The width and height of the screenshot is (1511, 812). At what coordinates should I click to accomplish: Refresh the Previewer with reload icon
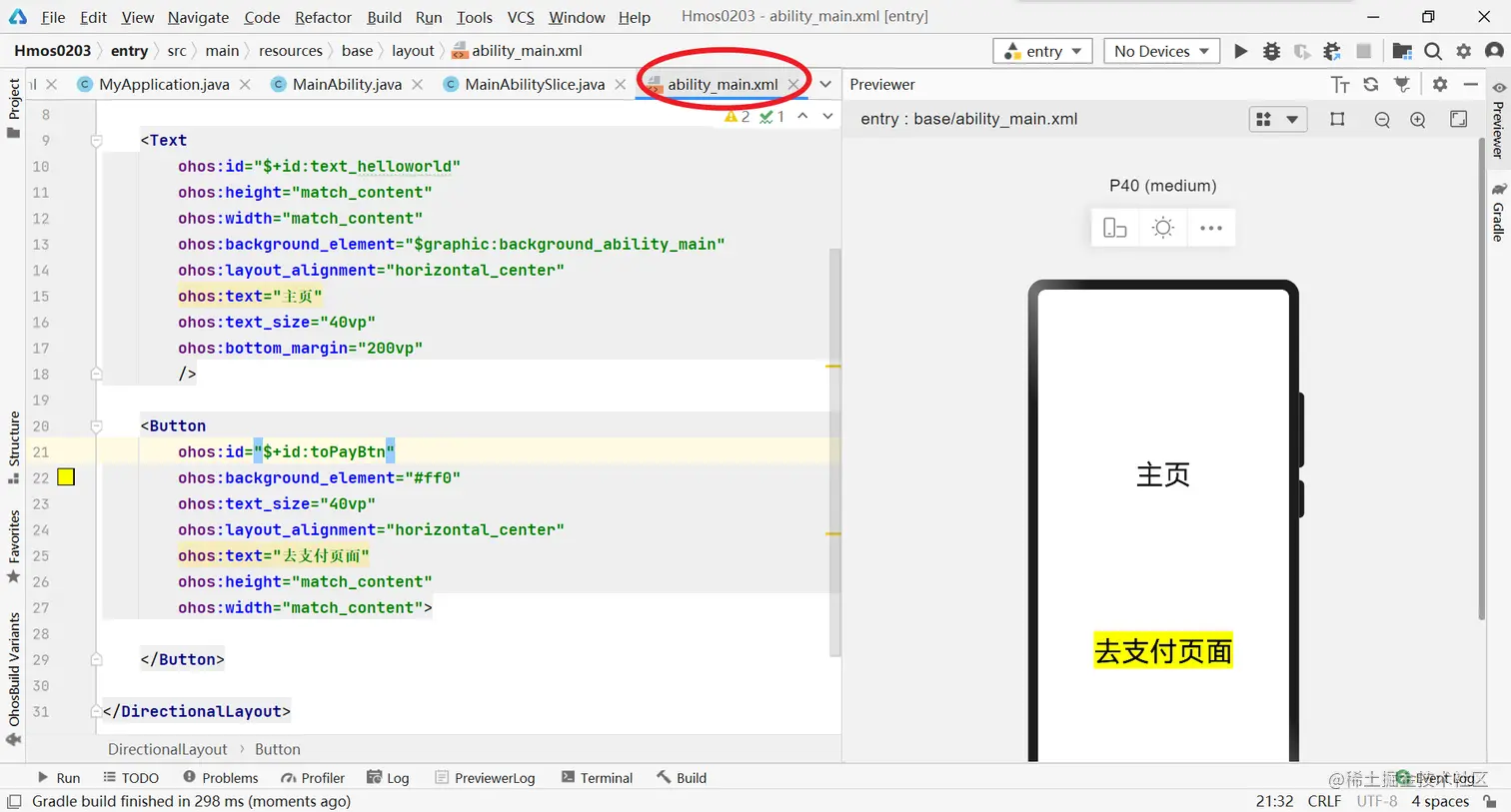1371,85
